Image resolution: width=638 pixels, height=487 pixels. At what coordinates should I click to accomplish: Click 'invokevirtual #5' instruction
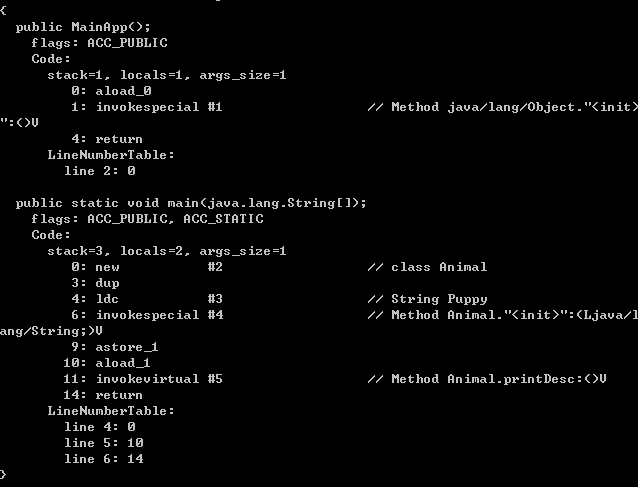coord(158,379)
